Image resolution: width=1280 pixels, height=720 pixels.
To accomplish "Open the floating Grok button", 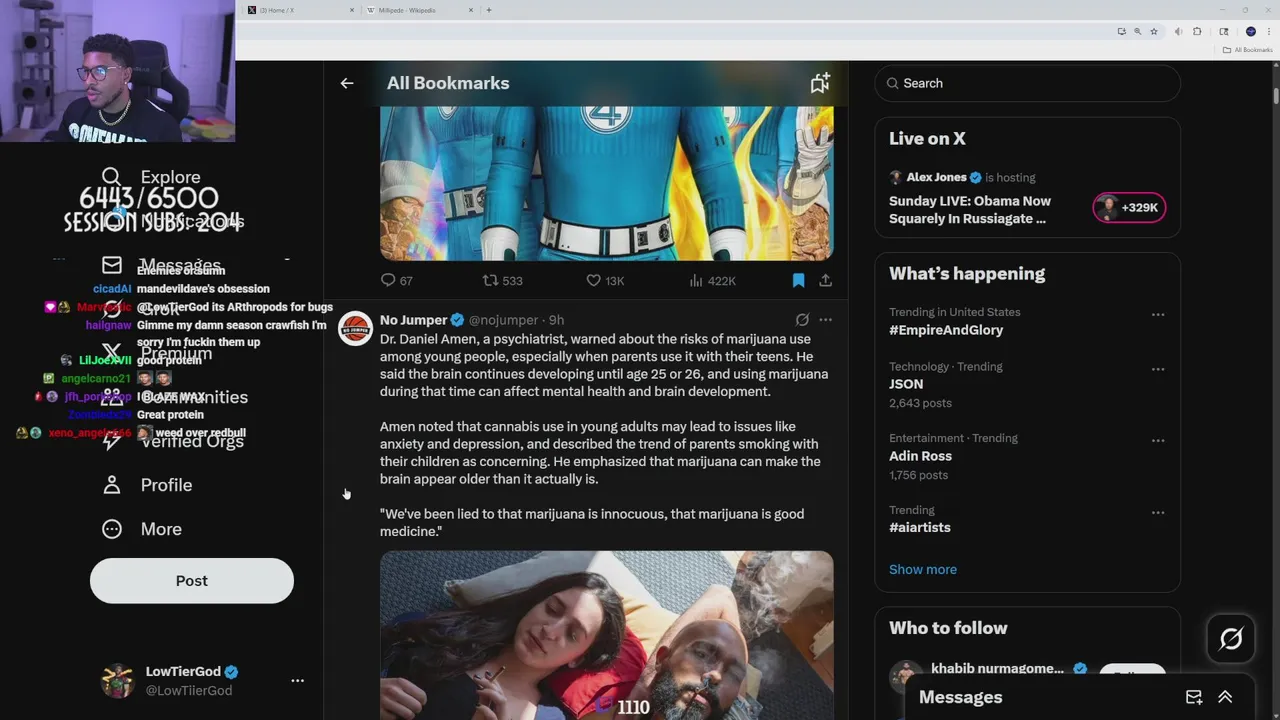I will [x=1231, y=638].
